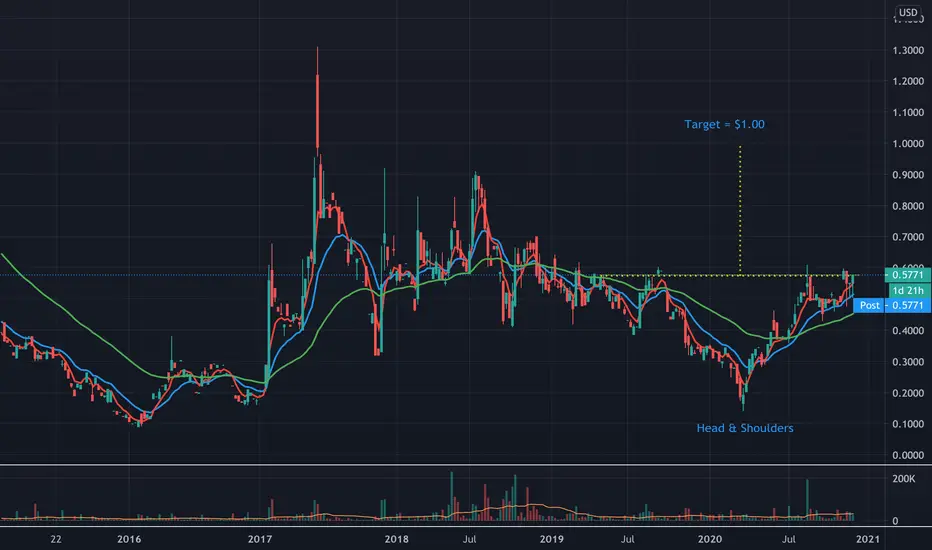This screenshot has height=550, width=932.
Task: Click the 1.2000 price axis label
Action: point(908,81)
